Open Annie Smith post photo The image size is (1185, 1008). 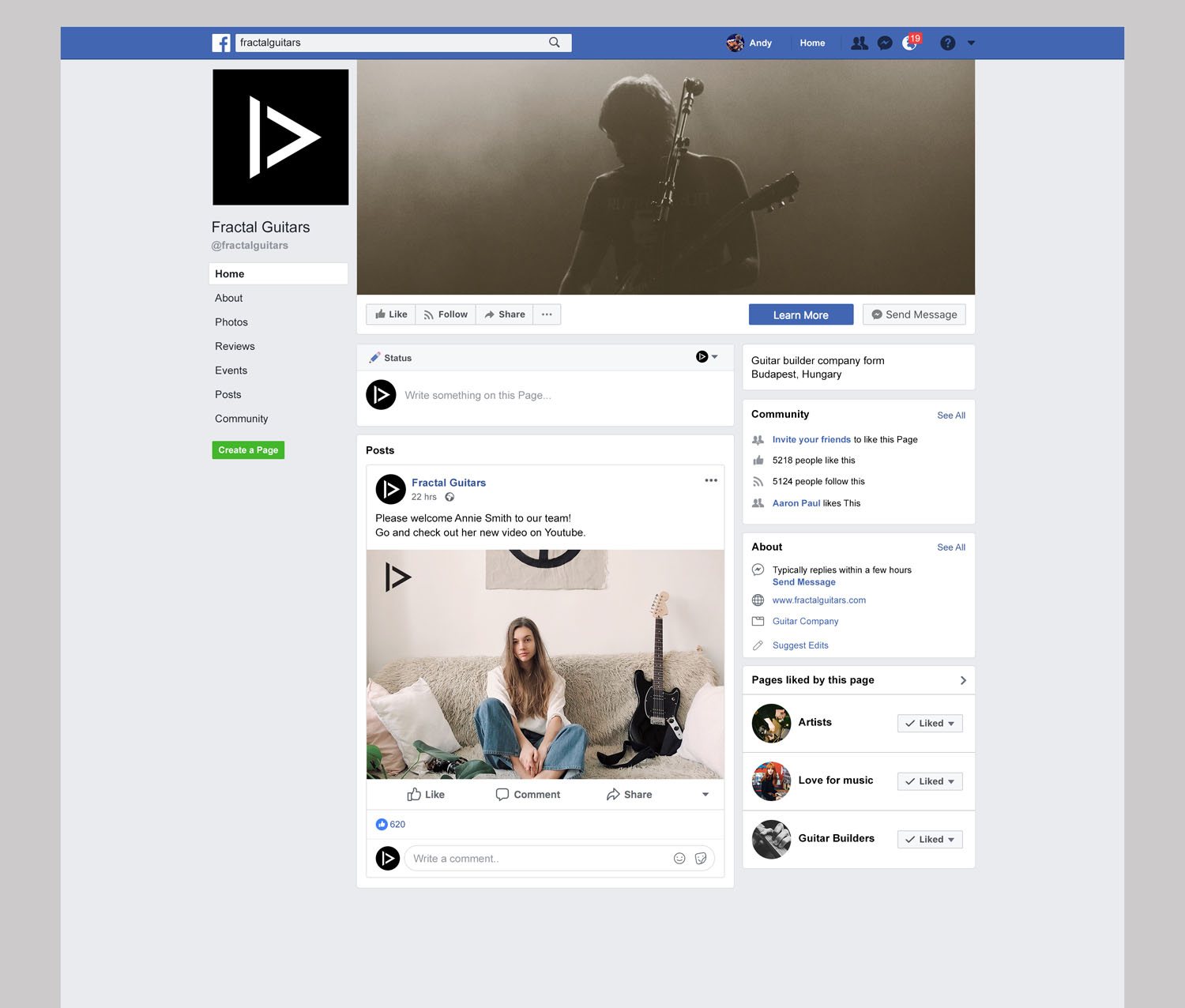click(545, 664)
